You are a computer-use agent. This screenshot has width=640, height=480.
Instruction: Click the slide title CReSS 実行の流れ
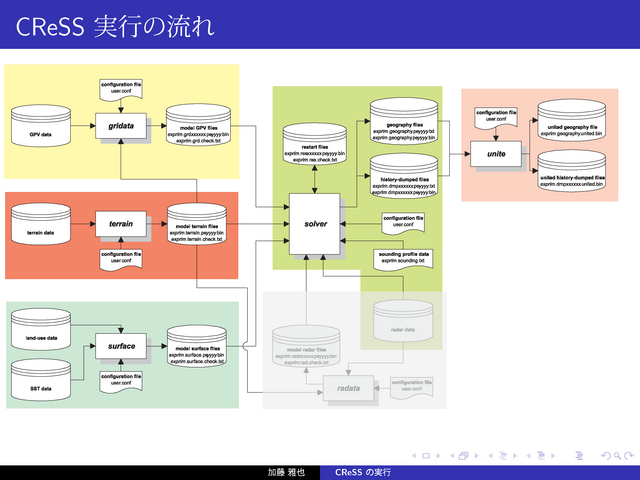115,27
